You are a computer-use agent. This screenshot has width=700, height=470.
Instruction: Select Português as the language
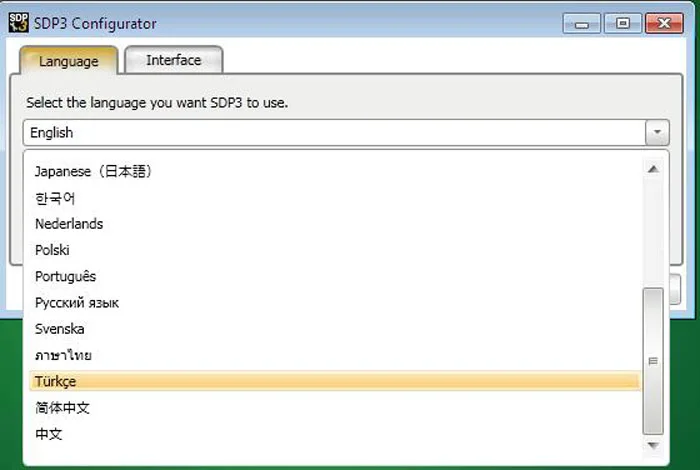coord(335,276)
